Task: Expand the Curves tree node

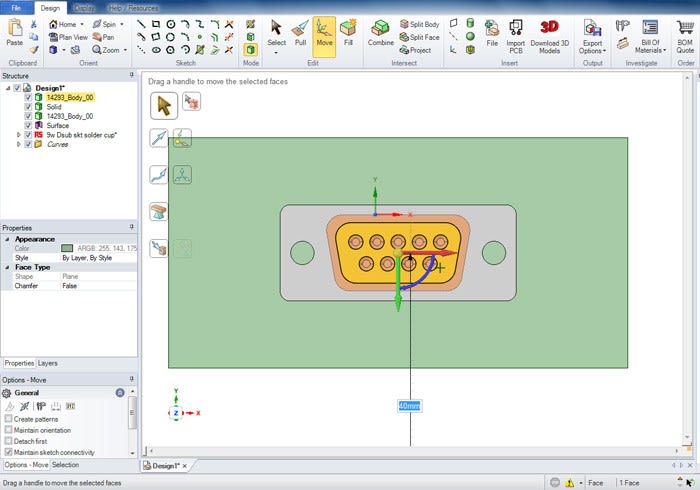Action: point(19,144)
